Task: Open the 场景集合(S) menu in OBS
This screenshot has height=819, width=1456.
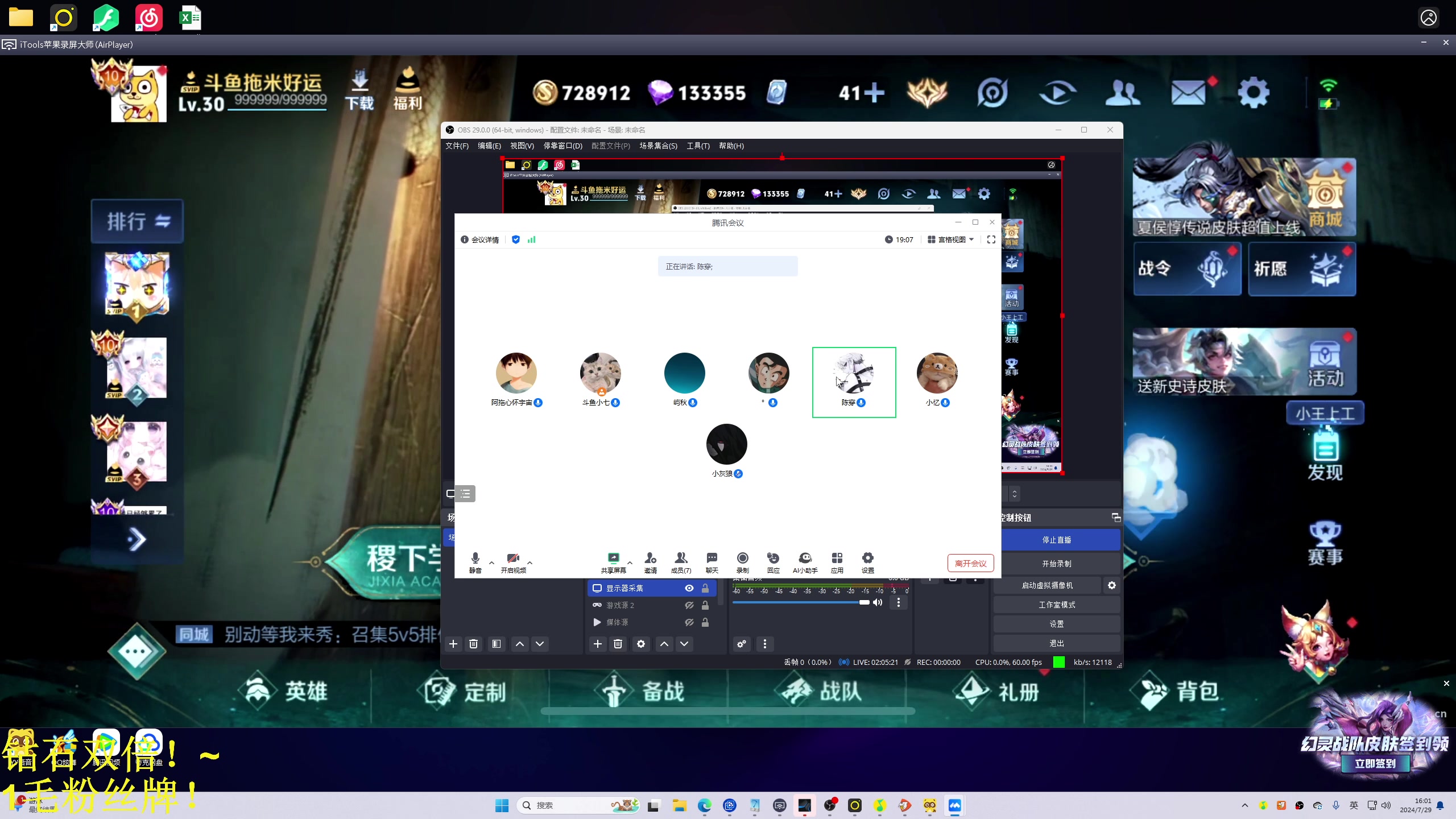Action: [658, 146]
